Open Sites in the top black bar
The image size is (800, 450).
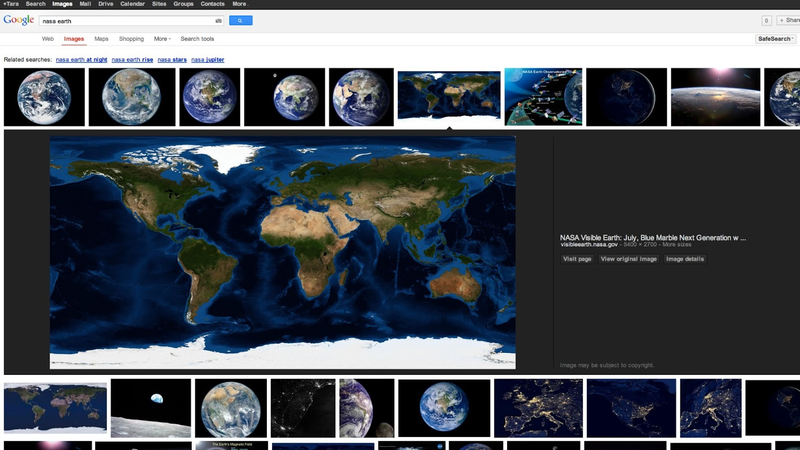pyautogui.click(x=159, y=4)
